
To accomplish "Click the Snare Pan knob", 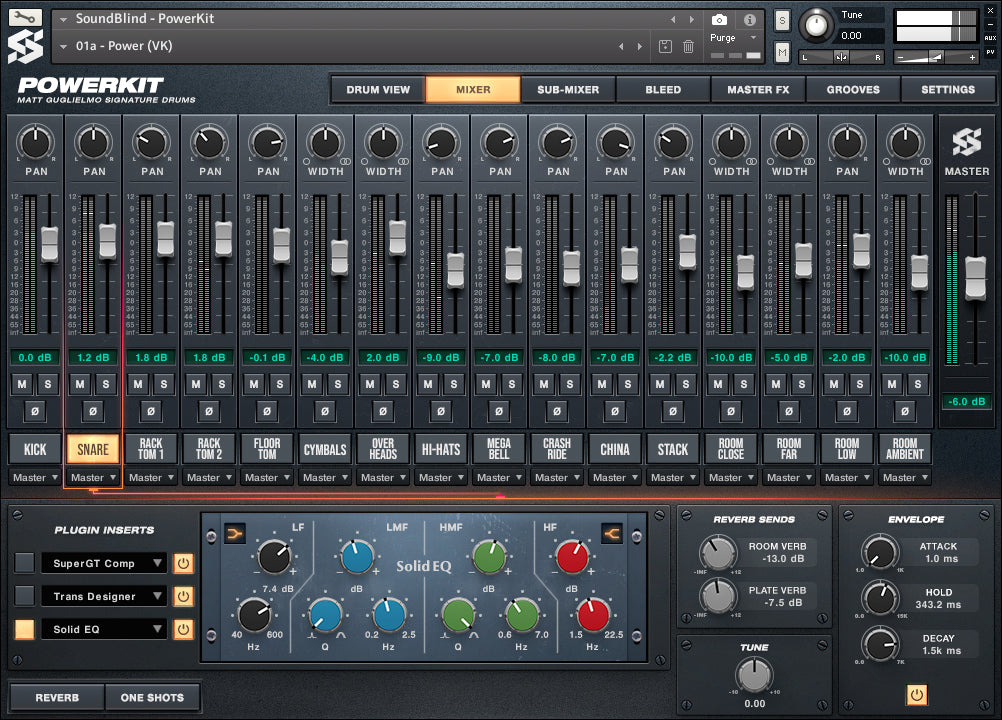I will tap(94, 142).
